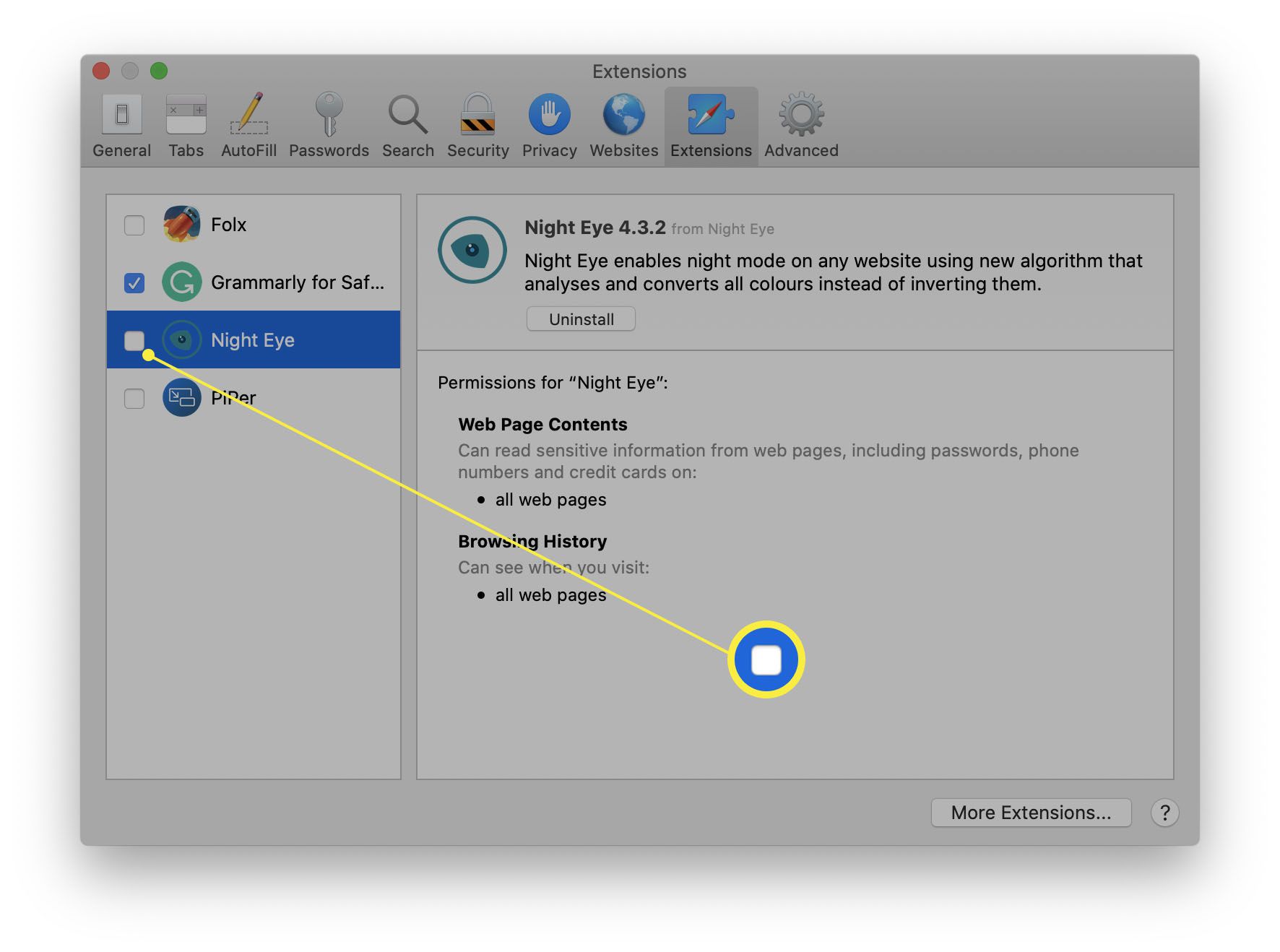Close the window with the red button
The width and height of the screenshot is (1280, 952).
tap(101, 71)
